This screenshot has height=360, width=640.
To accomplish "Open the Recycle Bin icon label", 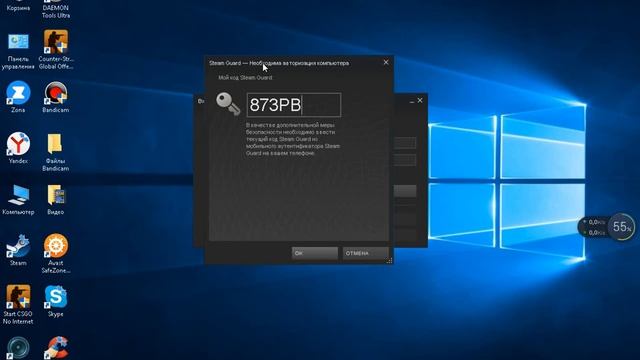I will 18,8.
